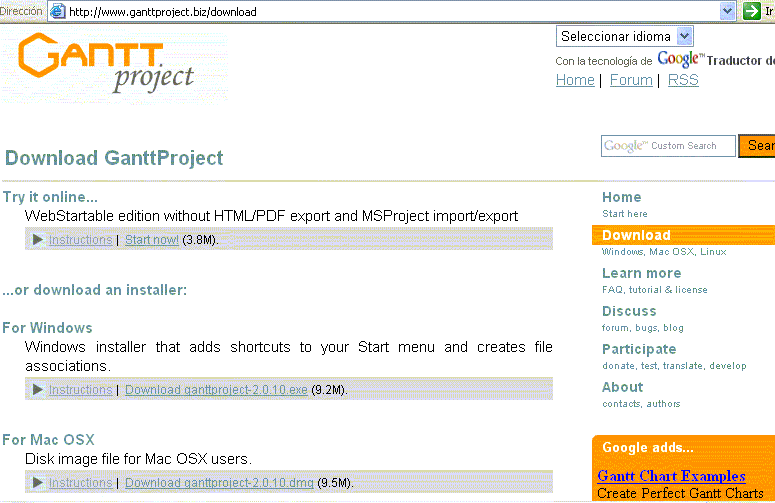The height and width of the screenshot is (503, 775).
Task: Open the Gantt Chart Examples ad link
Action: [x=671, y=476]
